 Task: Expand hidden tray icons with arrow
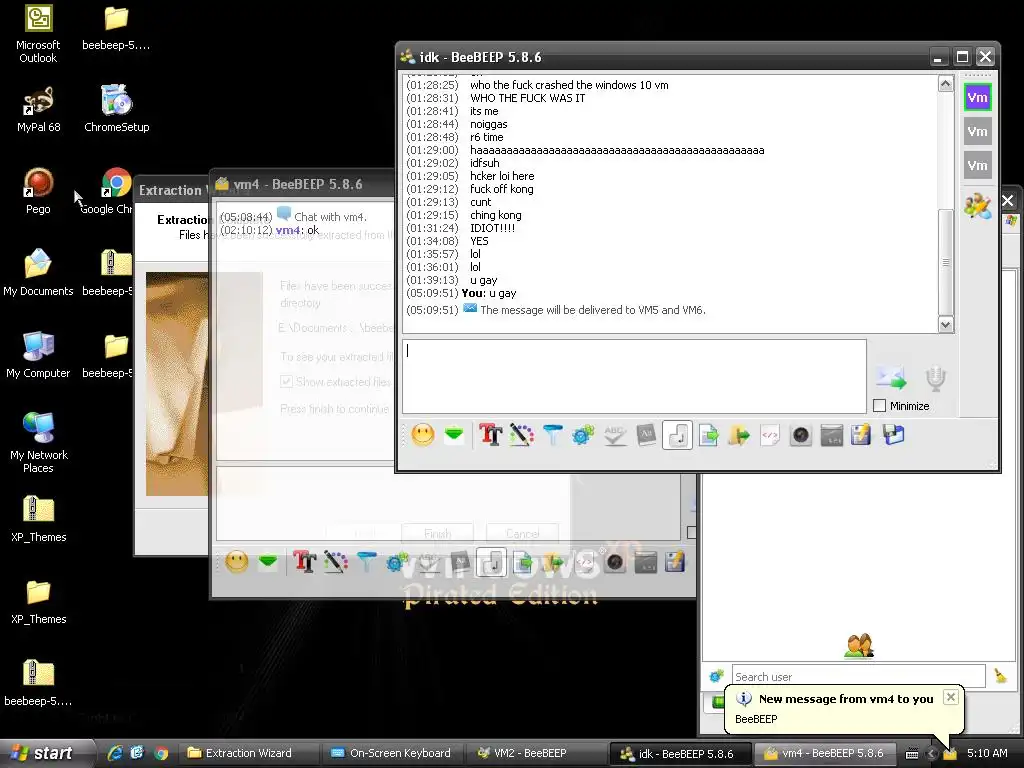pyautogui.click(x=931, y=754)
